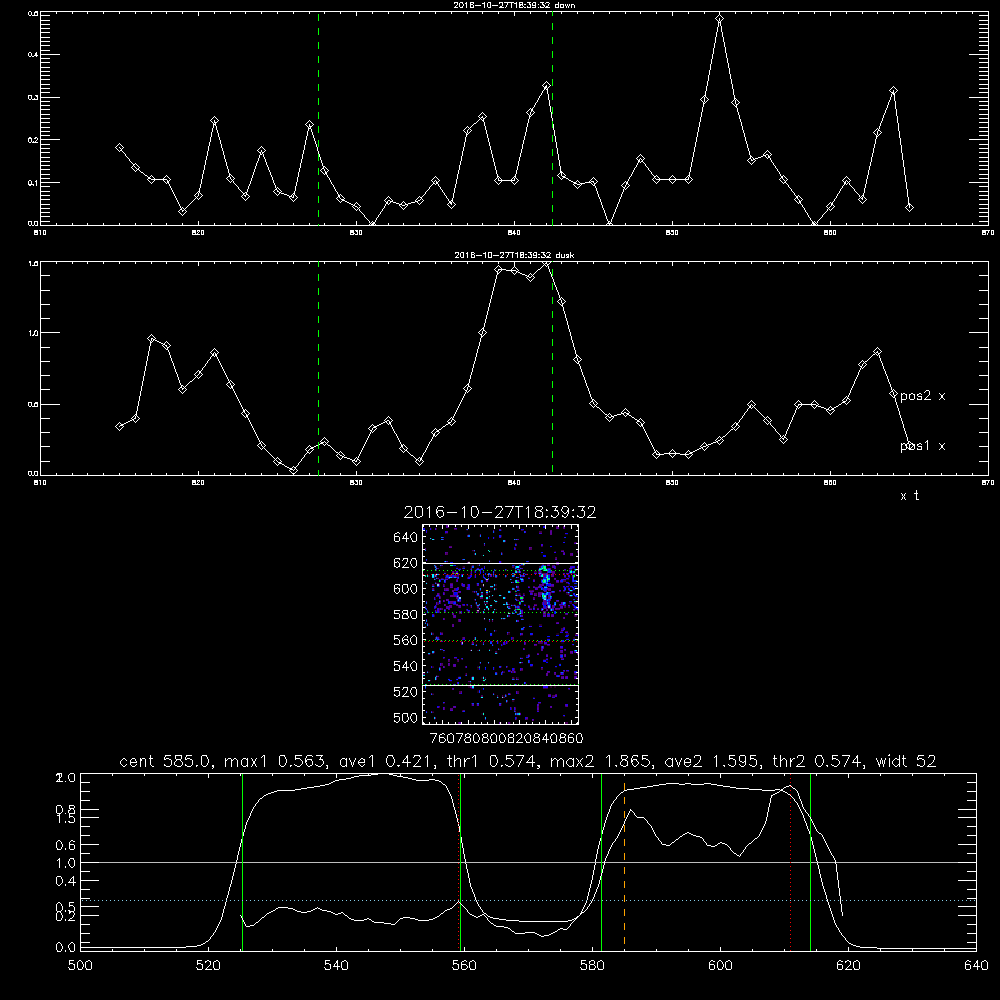This screenshot has width=1000, height=1000.
Task: Click the '0.4' y-axis label of dawn plot
Action: [x=33, y=55]
